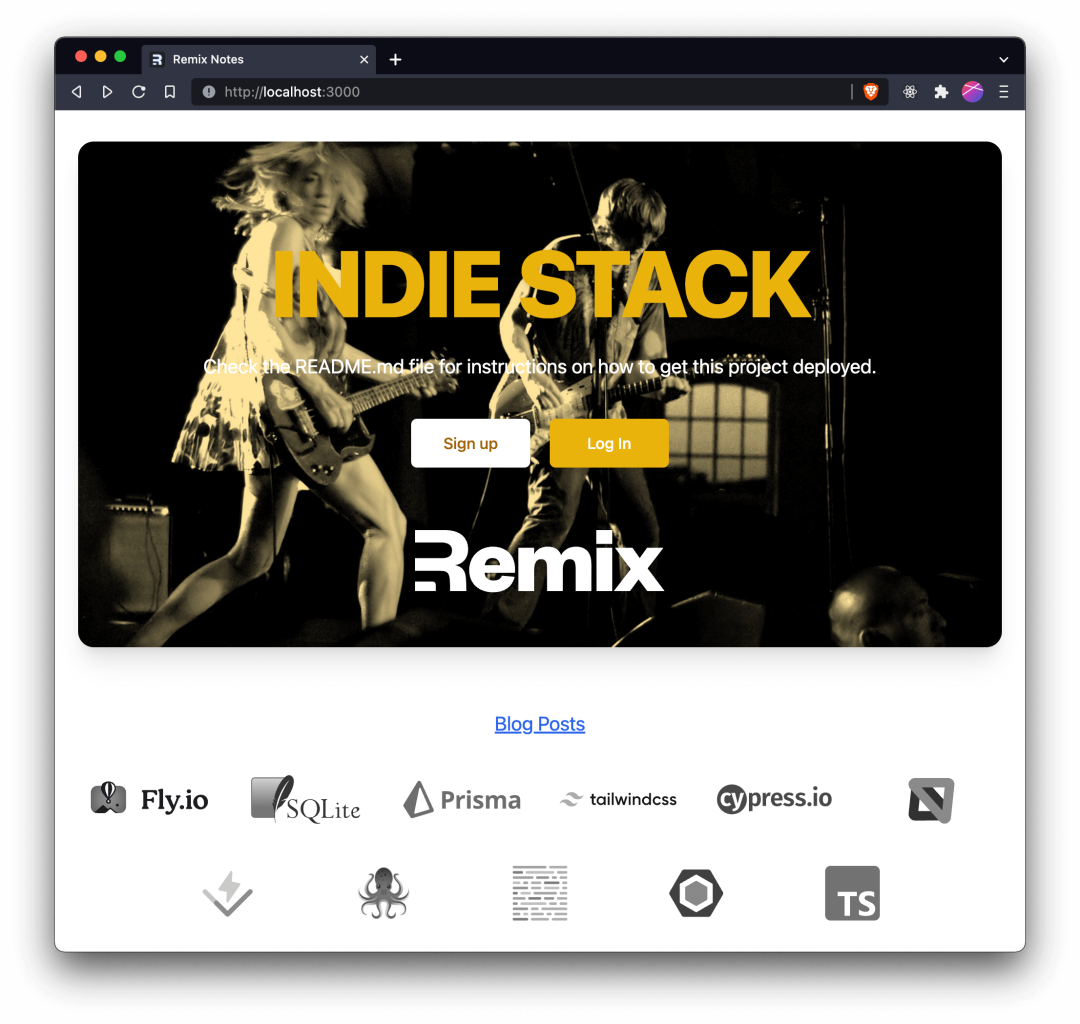The image size is (1080, 1024).
Task: Click the SQLite logo
Action: [305, 799]
